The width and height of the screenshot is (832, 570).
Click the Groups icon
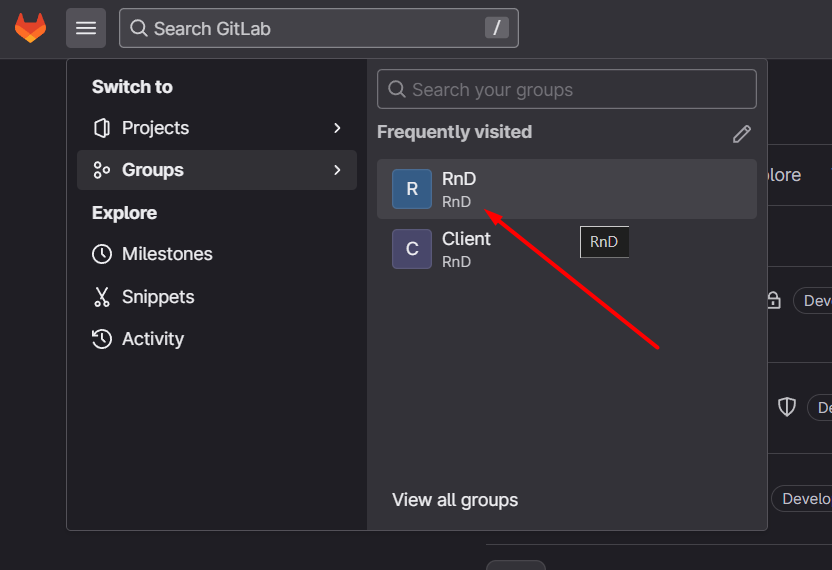coord(102,170)
